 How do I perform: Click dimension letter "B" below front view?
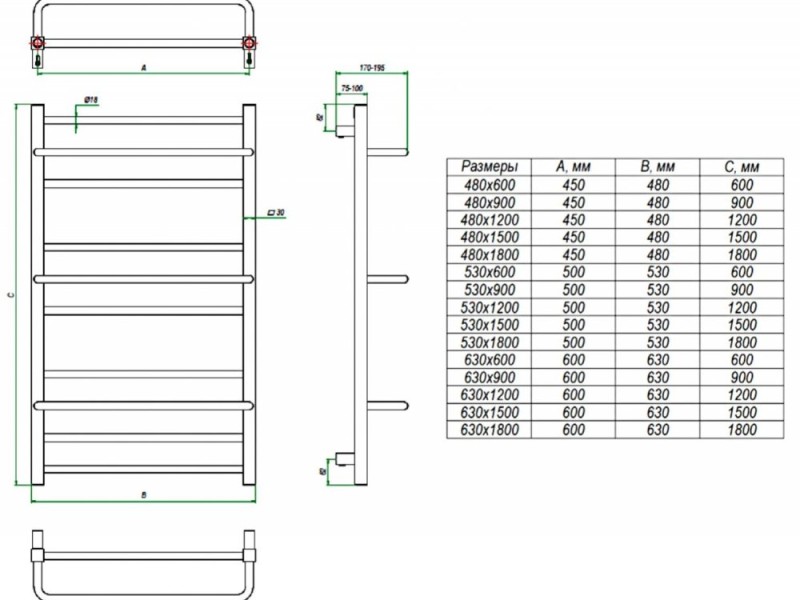(144, 495)
